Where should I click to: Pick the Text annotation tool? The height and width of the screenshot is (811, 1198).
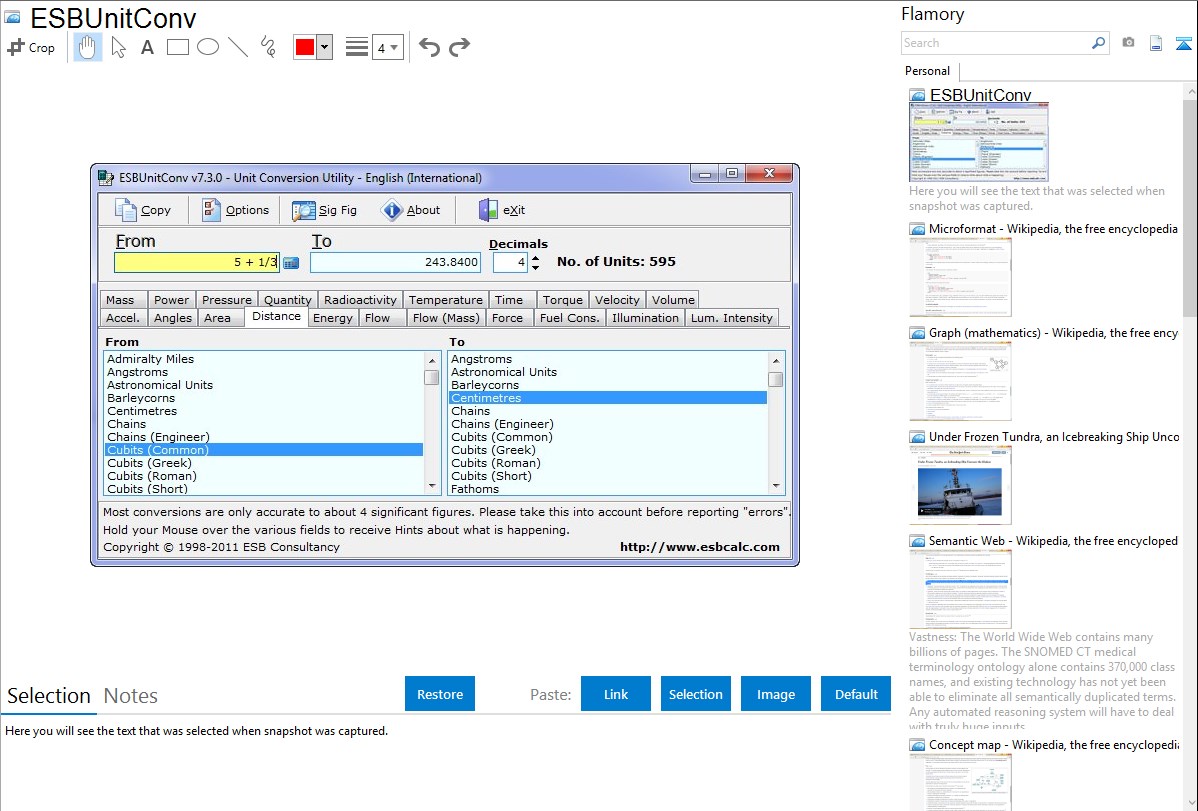[x=147, y=47]
